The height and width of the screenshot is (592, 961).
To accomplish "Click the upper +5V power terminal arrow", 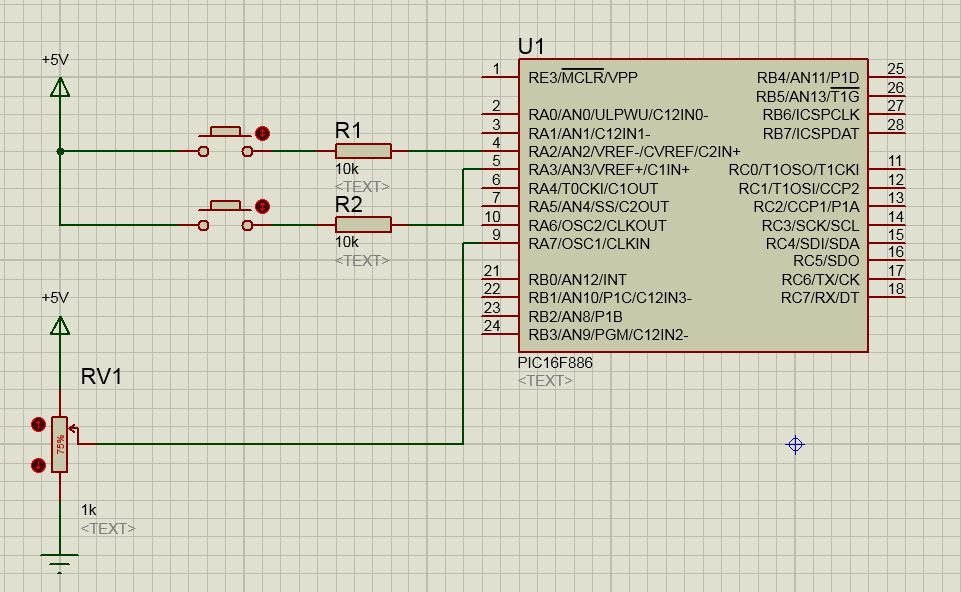I will 60,88.
